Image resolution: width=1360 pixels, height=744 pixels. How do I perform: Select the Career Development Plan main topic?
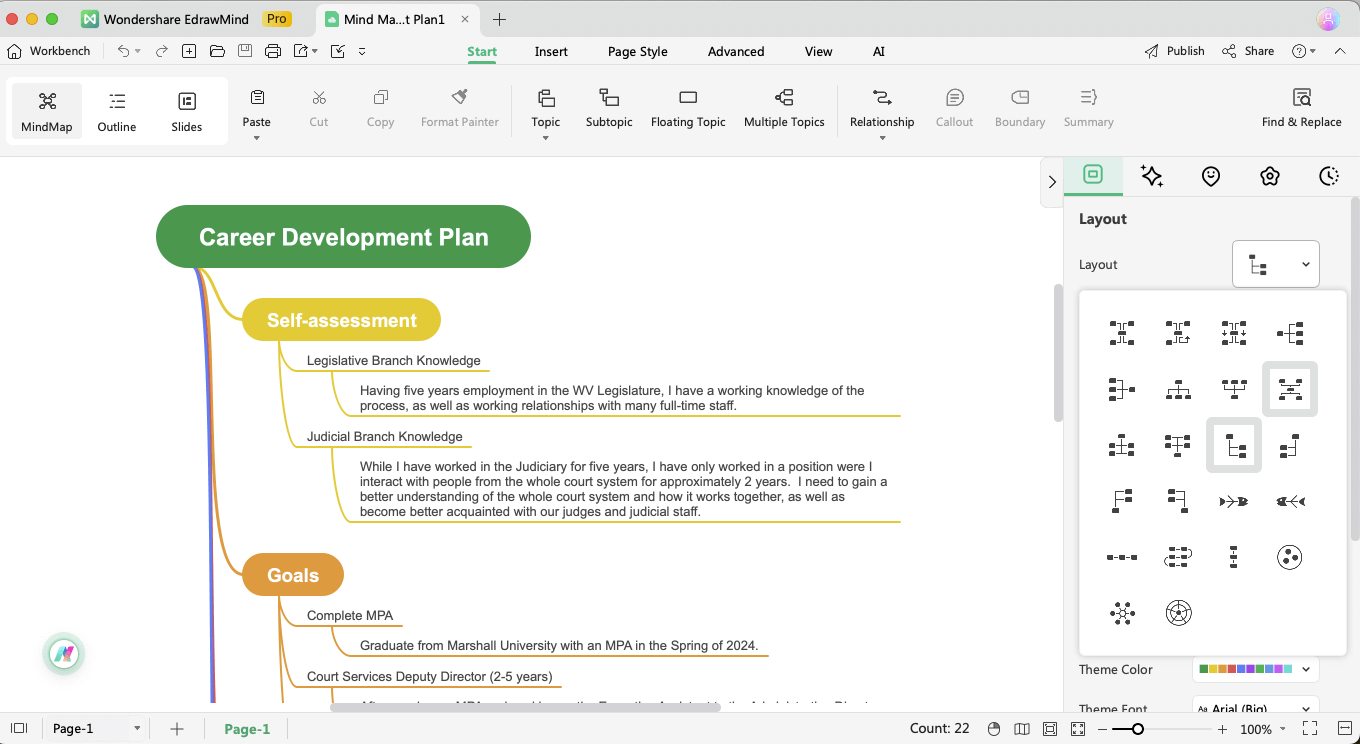[x=343, y=237]
